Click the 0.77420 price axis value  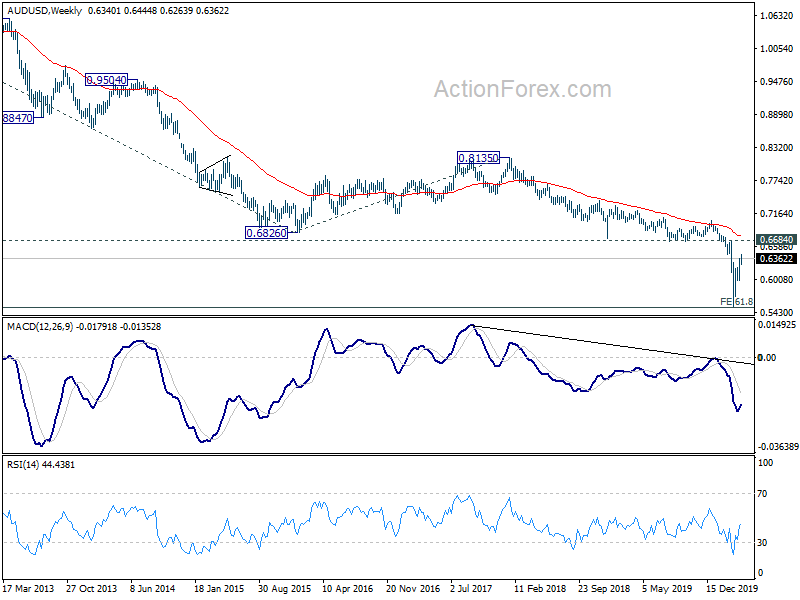tap(777, 181)
